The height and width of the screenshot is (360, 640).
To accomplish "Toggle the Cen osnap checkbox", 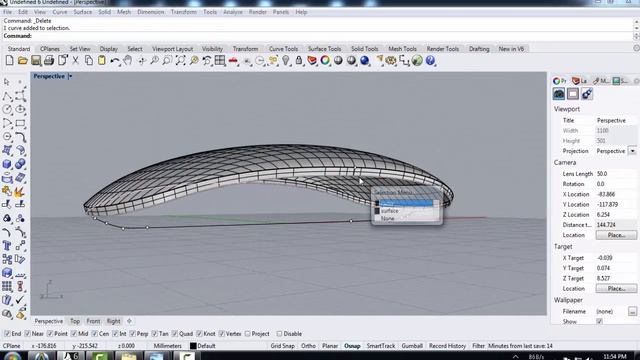I will [95, 334].
